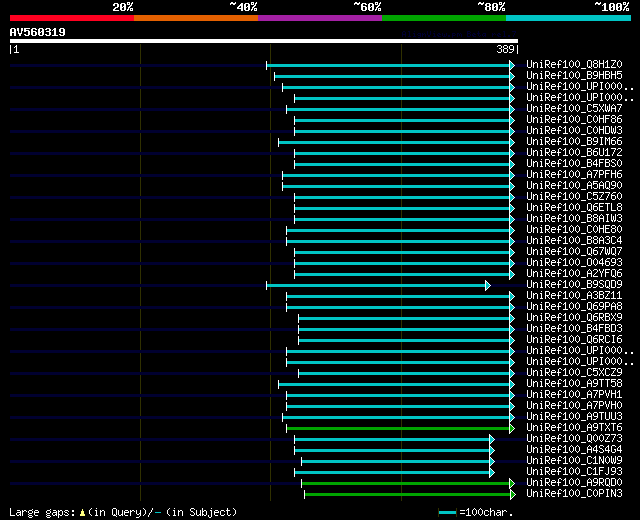Click the white AV560319 query sequence bar
Viewport: 640px width, 520px height.
pyautogui.click(x=264, y=41)
